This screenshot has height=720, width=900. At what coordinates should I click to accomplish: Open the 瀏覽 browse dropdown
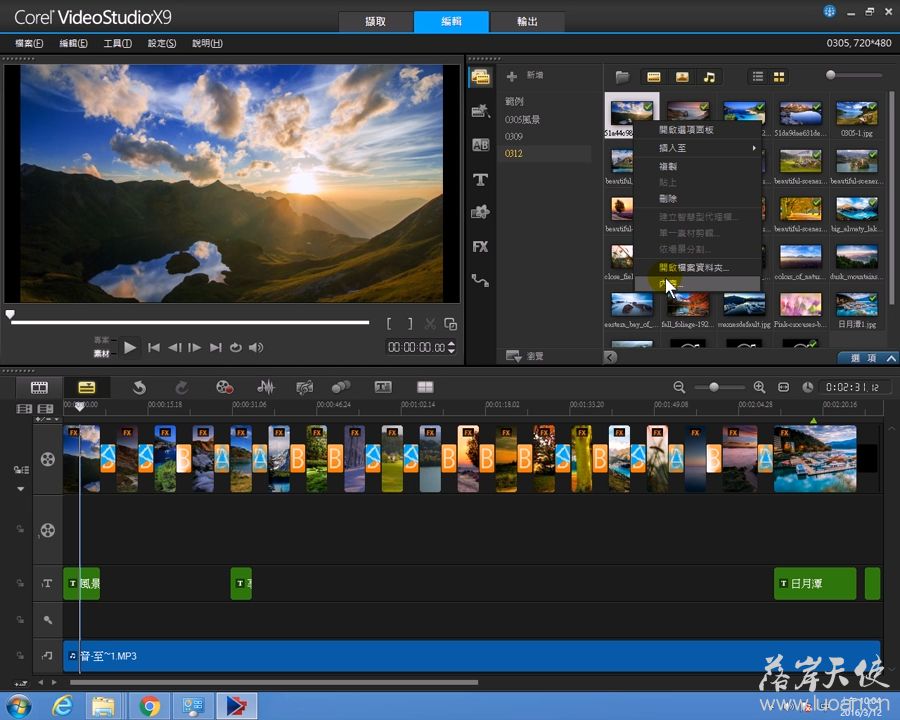(524, 356)
